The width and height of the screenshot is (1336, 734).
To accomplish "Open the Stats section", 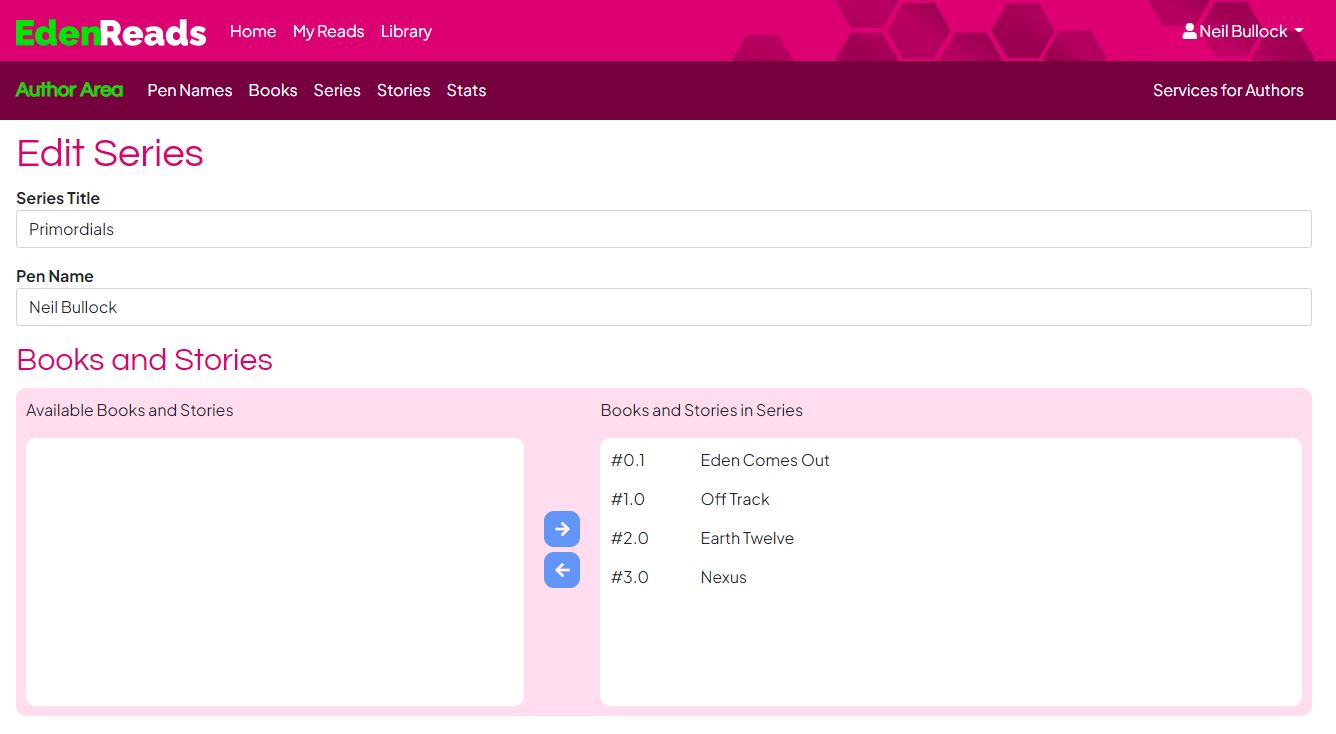I will 466,90.
